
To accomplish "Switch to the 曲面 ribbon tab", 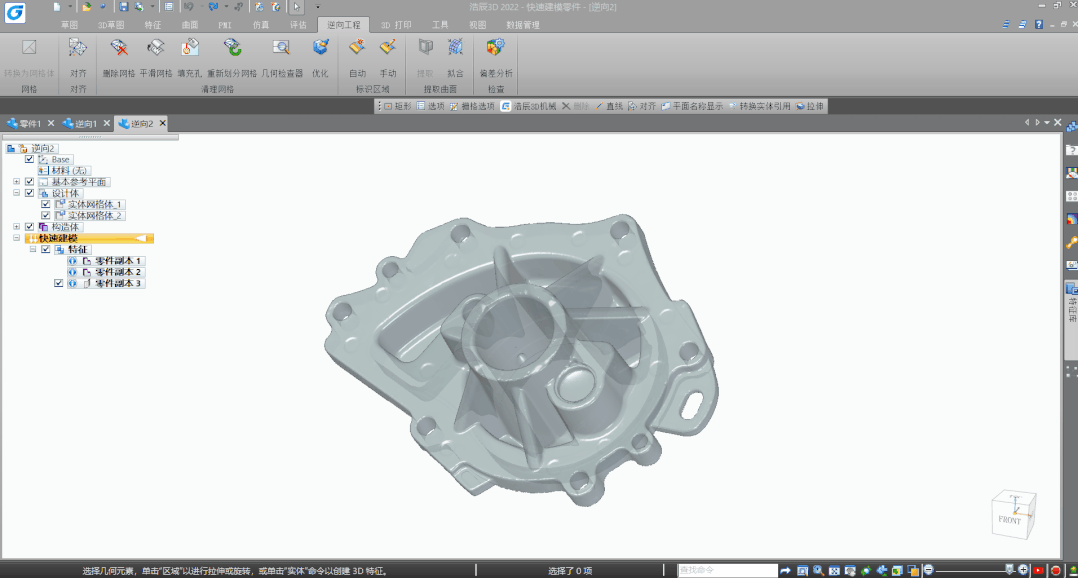I will [190, 25].
